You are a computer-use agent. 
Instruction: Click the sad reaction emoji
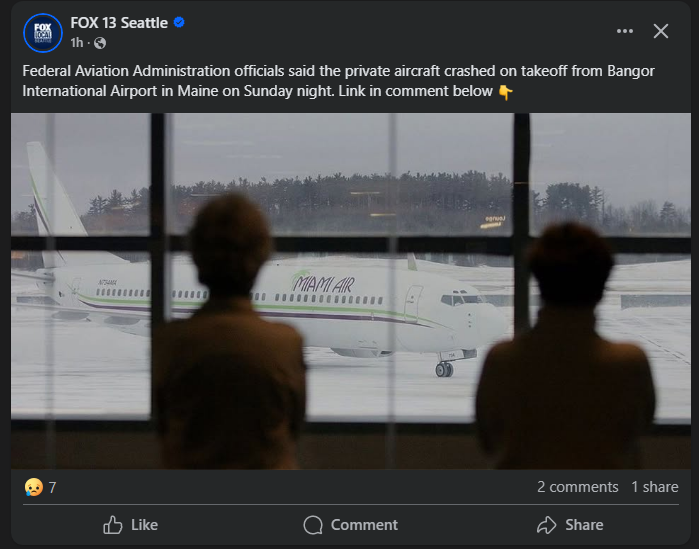pos(34,487)
